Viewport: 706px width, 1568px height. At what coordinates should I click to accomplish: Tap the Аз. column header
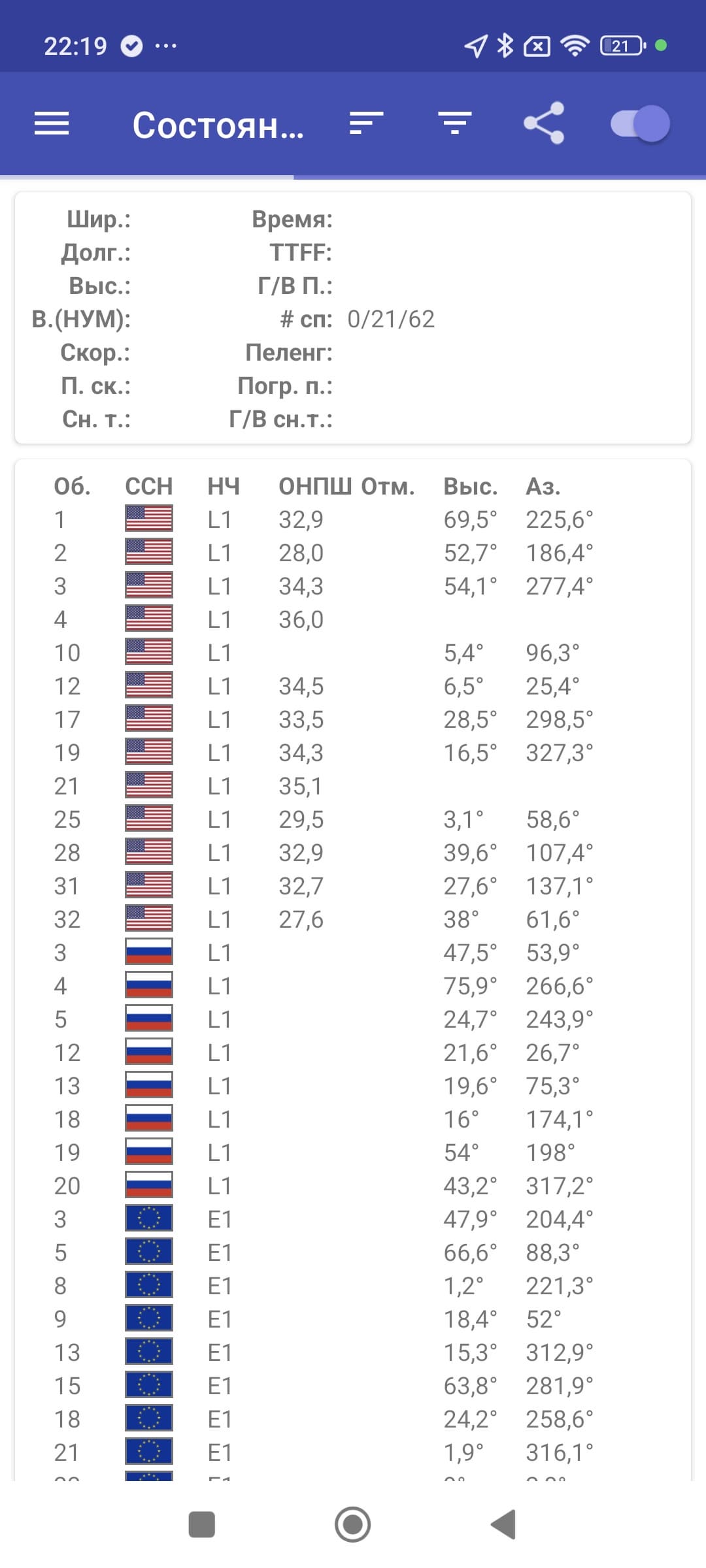543,486
